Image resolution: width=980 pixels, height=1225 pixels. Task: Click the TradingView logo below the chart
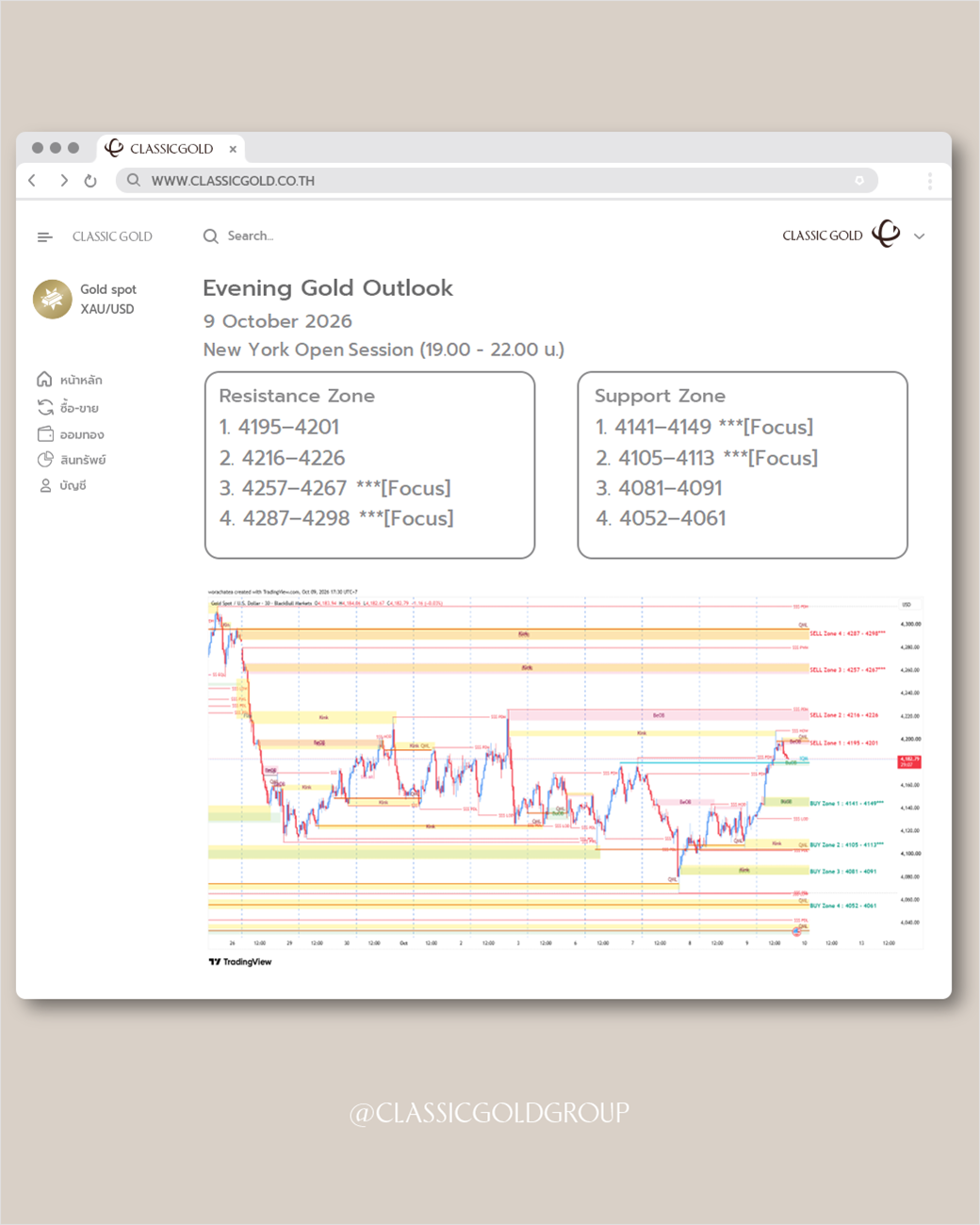[x=240, y=962]
